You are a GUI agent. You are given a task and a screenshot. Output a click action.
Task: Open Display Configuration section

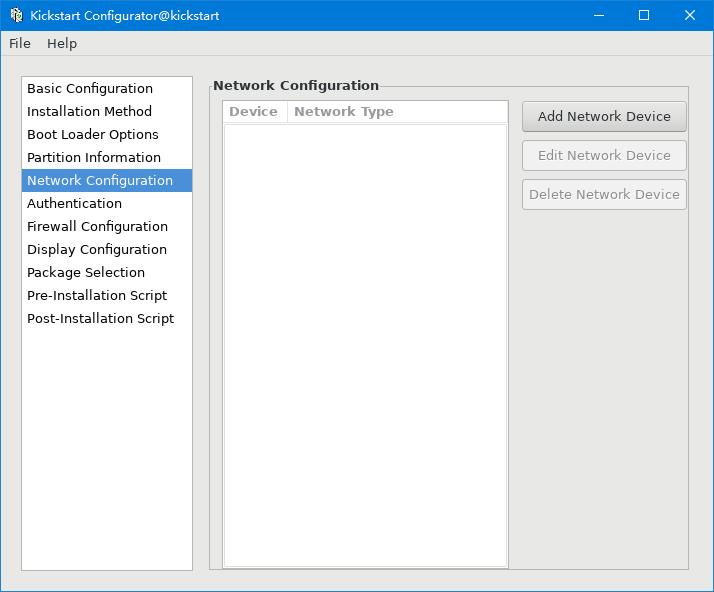tap(107, 250)
